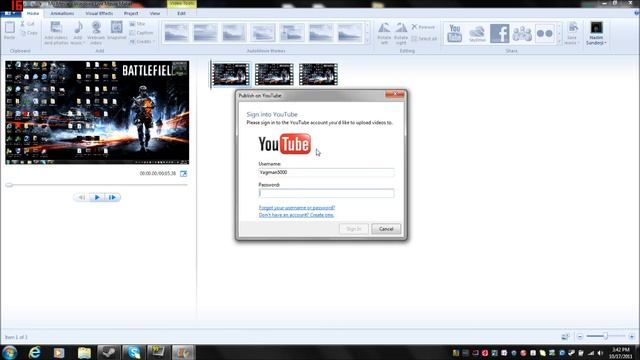Open the Movie Maker application menu button
The width and height of the screenshot is (640, 360).
pyautogui.click(x=10, y=13)
